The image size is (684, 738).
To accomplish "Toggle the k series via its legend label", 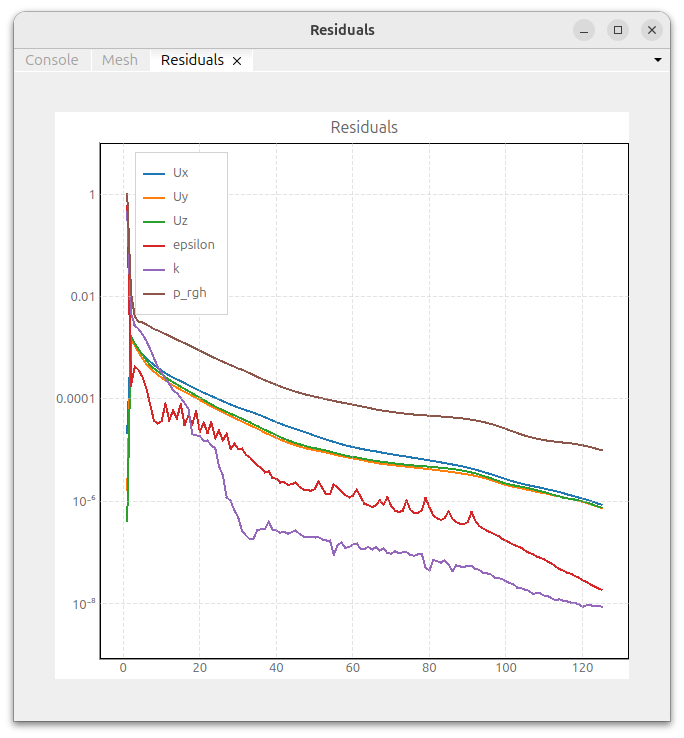I will [176, 269].
